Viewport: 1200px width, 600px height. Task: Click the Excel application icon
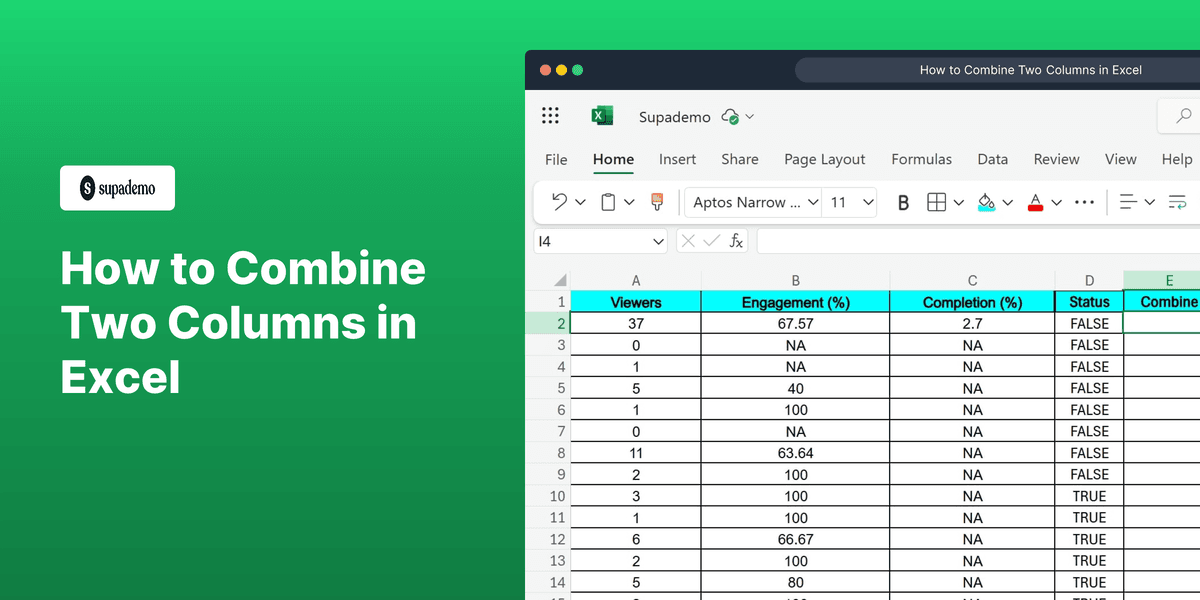(x=602, y=115)
